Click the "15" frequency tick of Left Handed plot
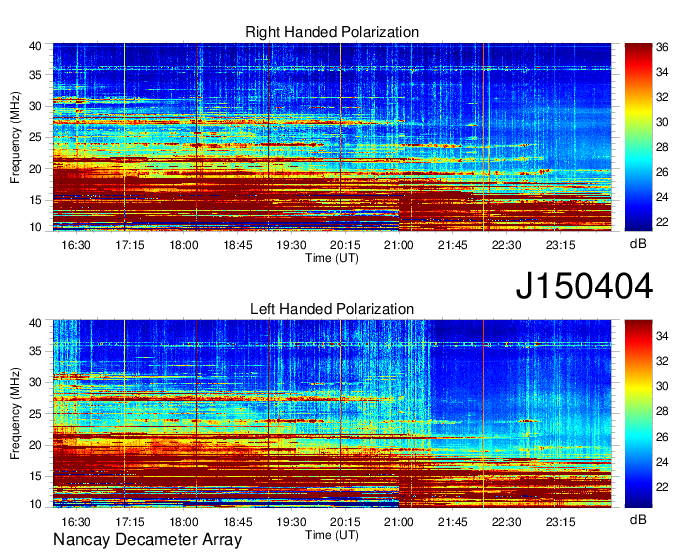Viewport: 680px width, 552px height. point(36,476)
